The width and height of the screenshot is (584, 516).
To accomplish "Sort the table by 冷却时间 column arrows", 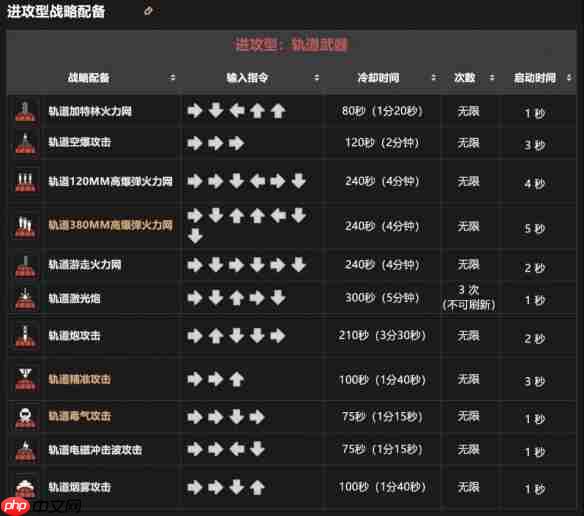I will point(434,77).
